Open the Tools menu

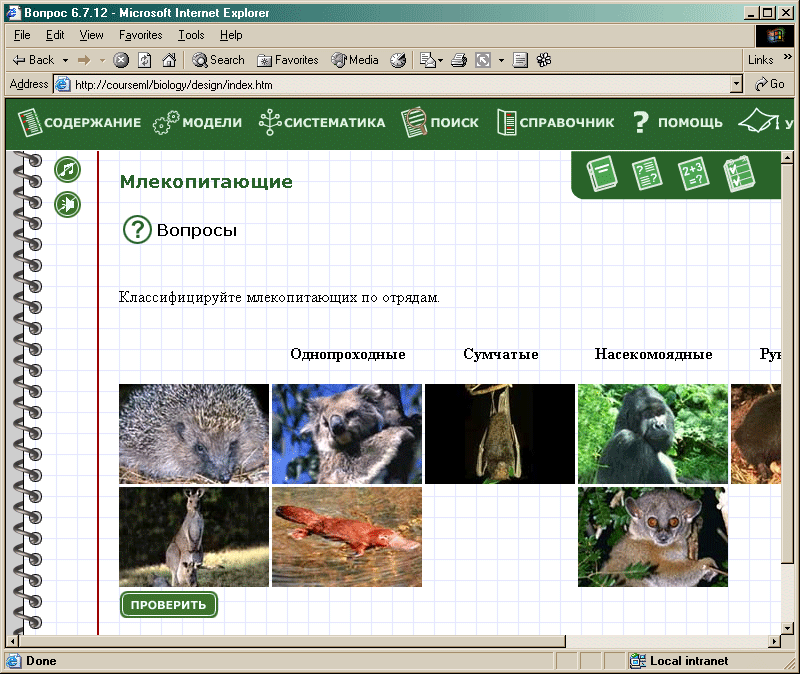click(x=191, y=35)
